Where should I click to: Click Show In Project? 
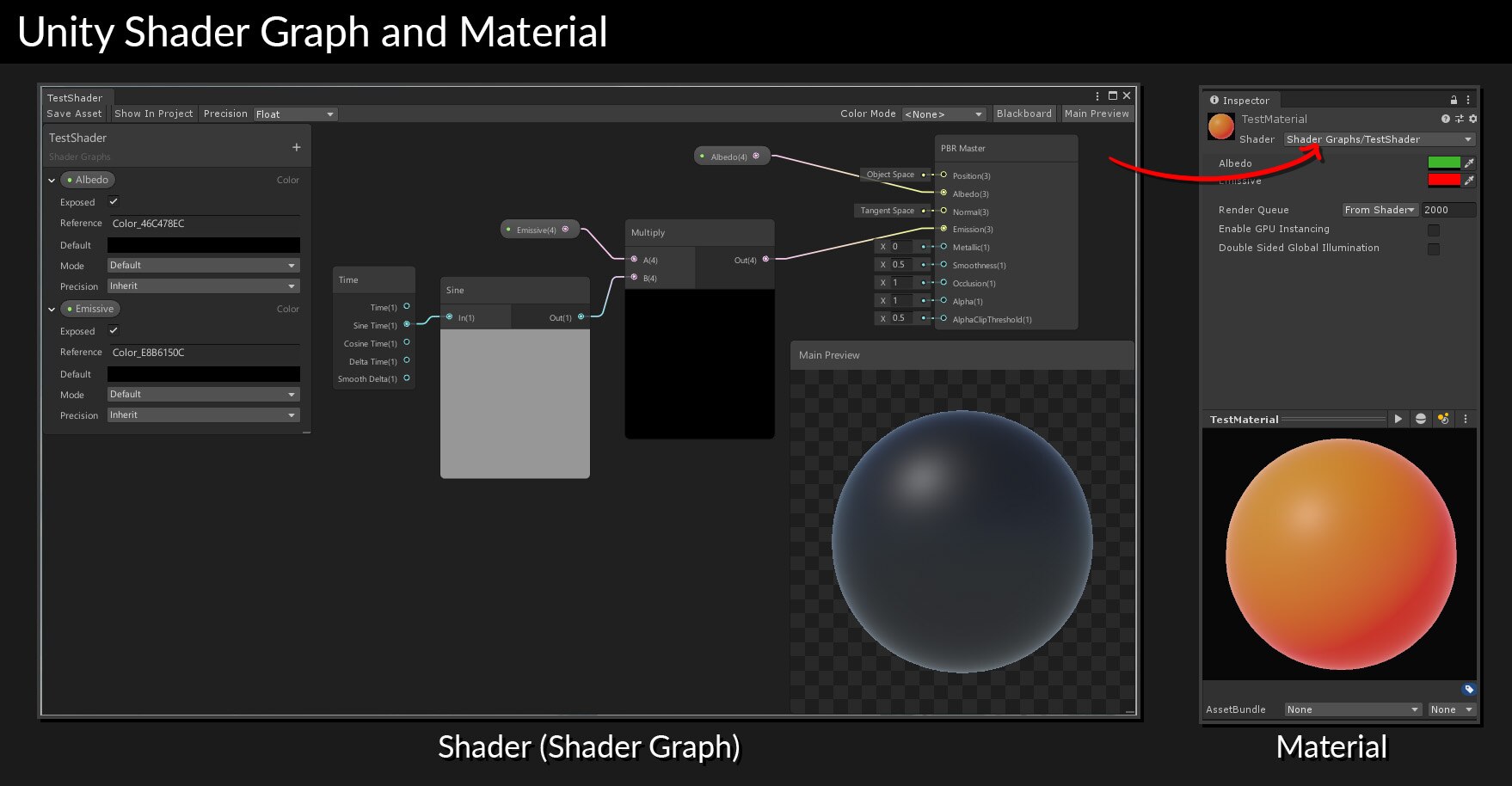coord(154,114)
